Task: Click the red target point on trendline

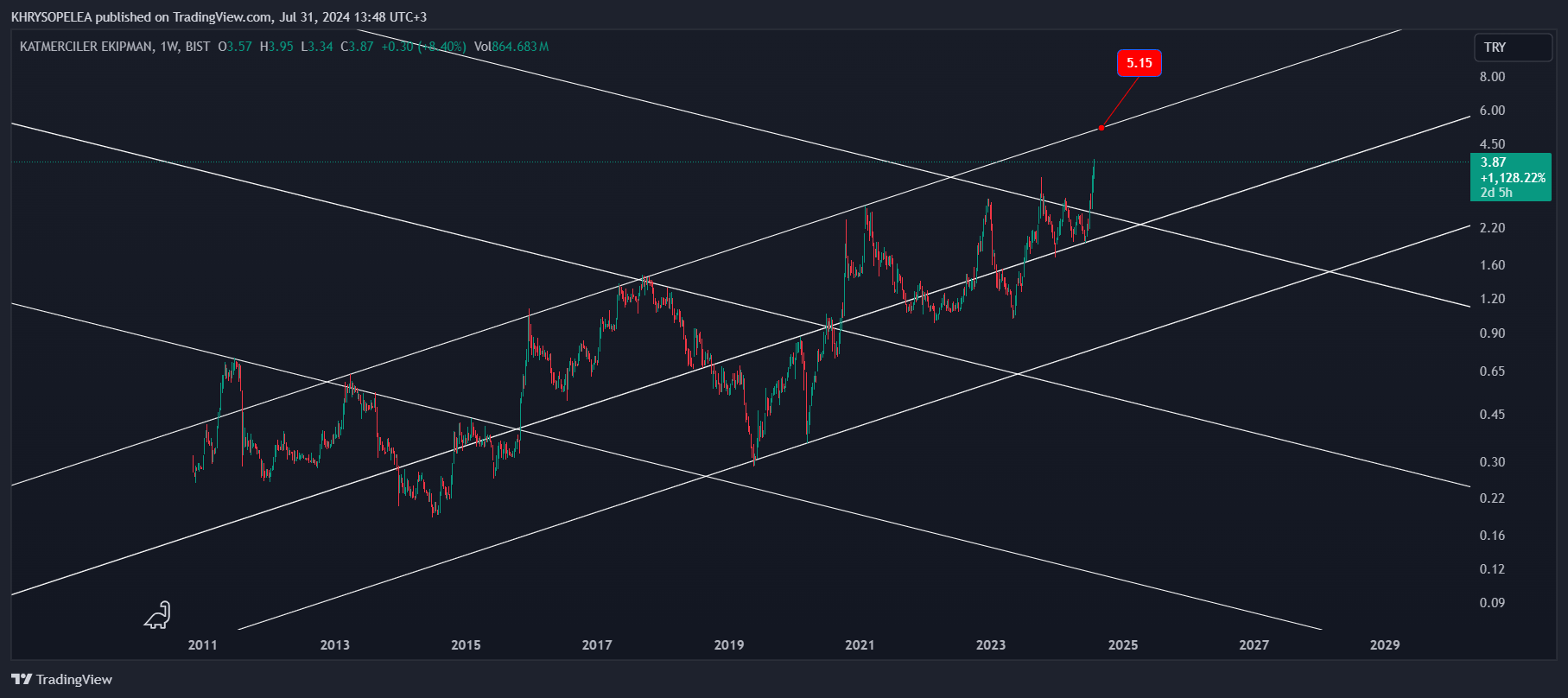Action: pos(1101,128)
